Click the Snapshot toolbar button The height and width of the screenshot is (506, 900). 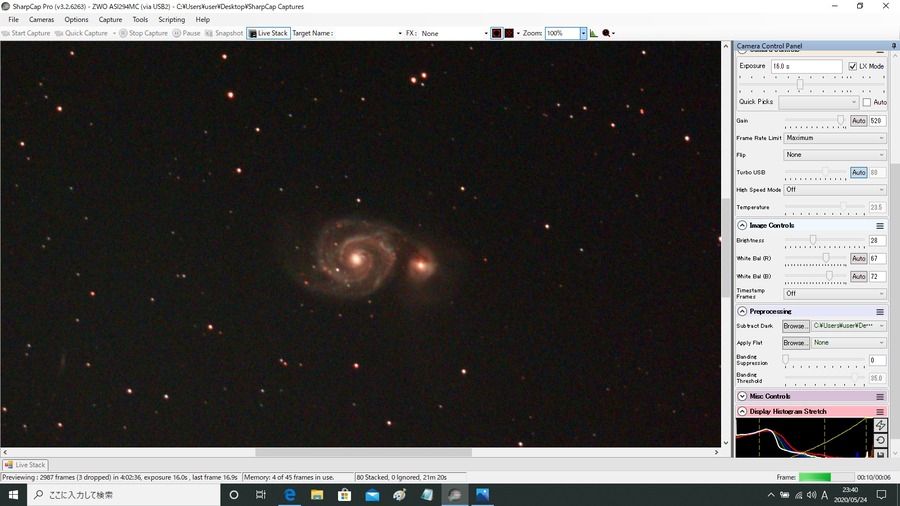pos(224,33)
